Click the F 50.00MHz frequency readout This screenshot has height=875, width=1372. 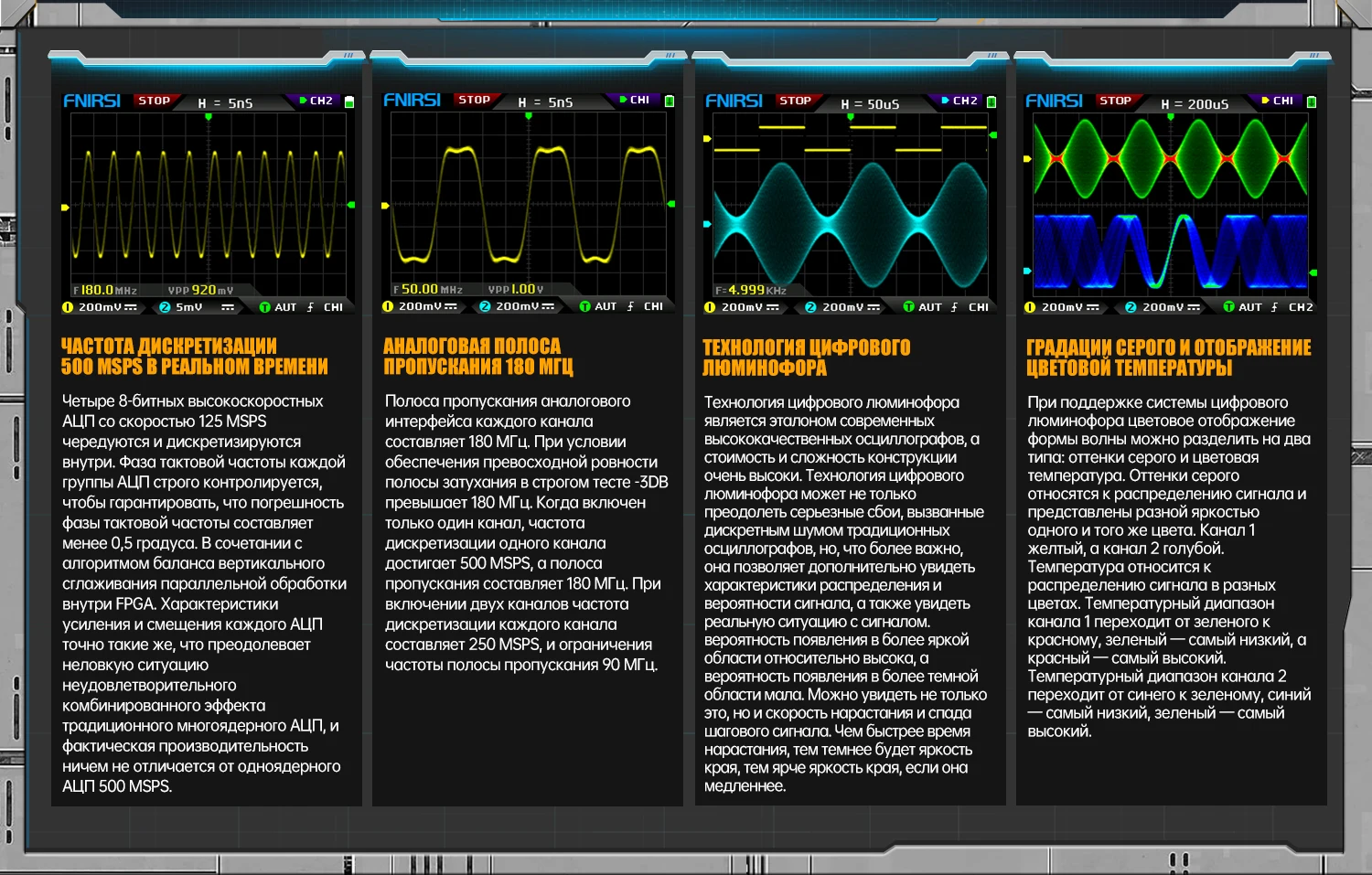point(428,289)
